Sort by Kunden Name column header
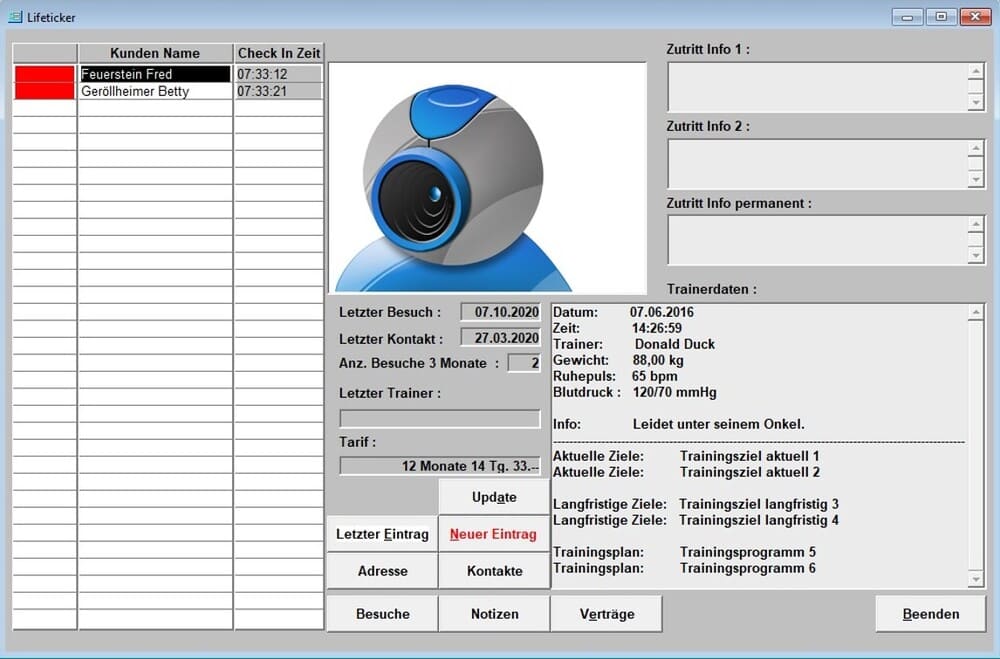 (x=155, y=53)
